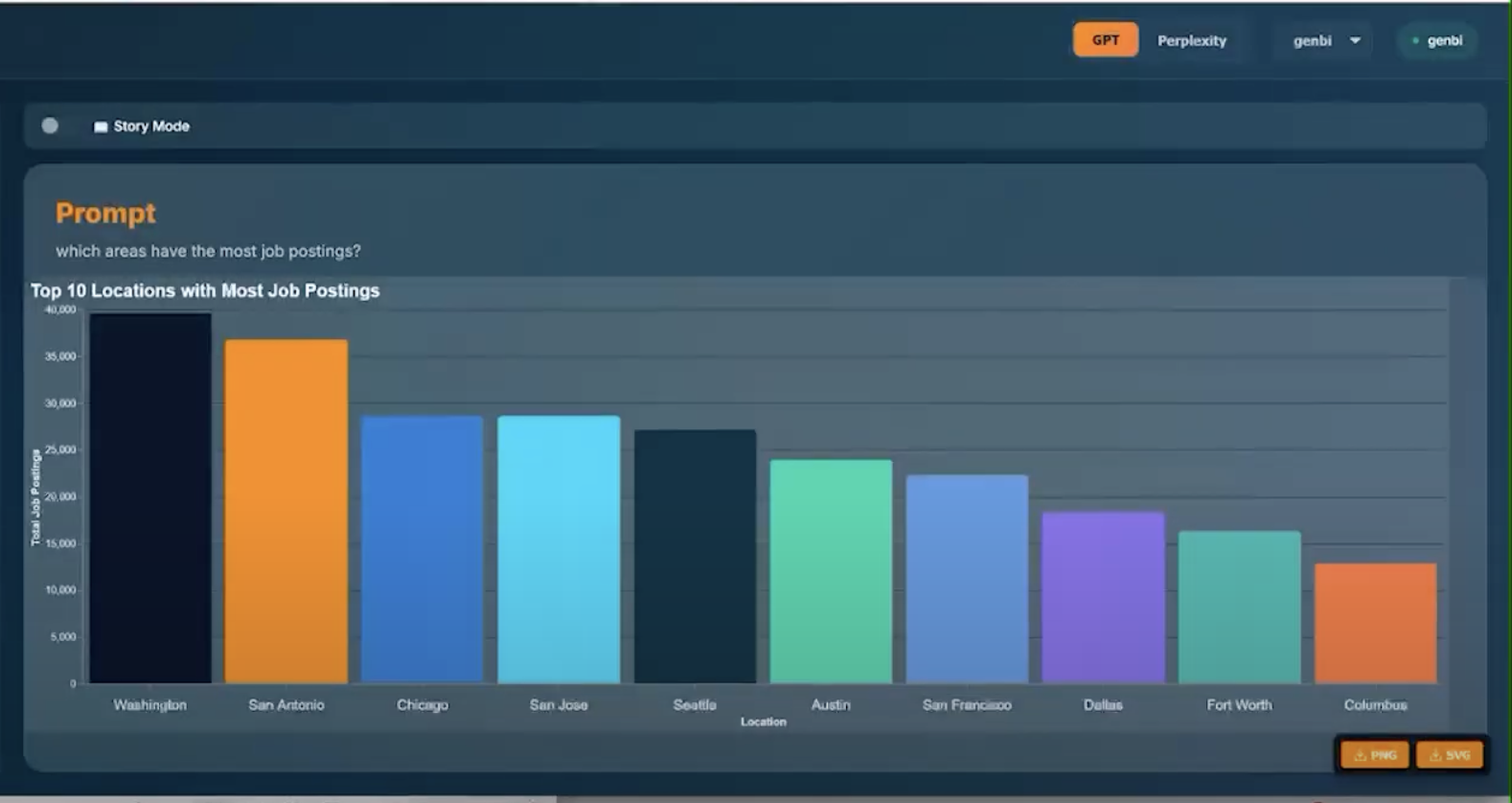Click the Washington bar in chart

[150, 498]
